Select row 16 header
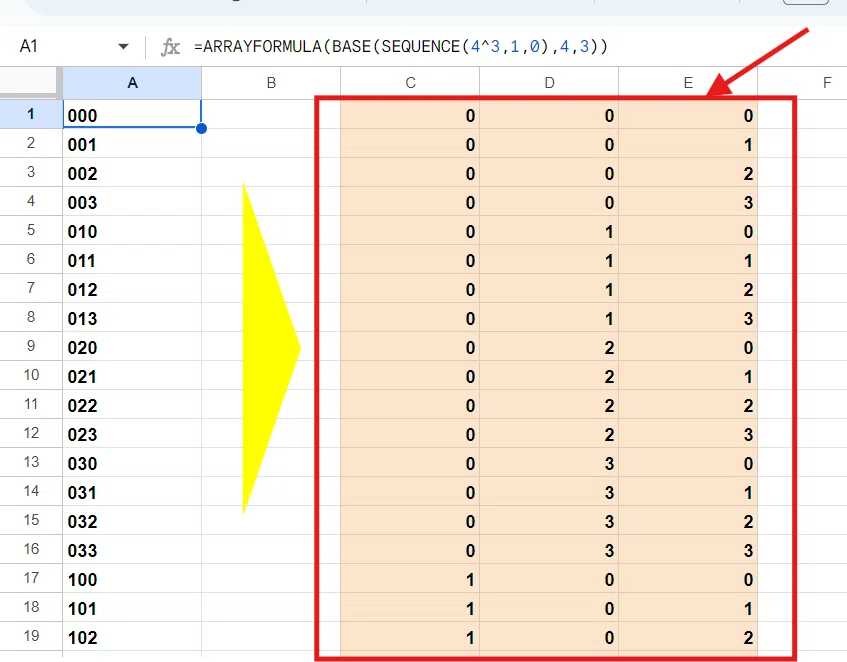This screenshot has height=662, width=847. point(31,549)
